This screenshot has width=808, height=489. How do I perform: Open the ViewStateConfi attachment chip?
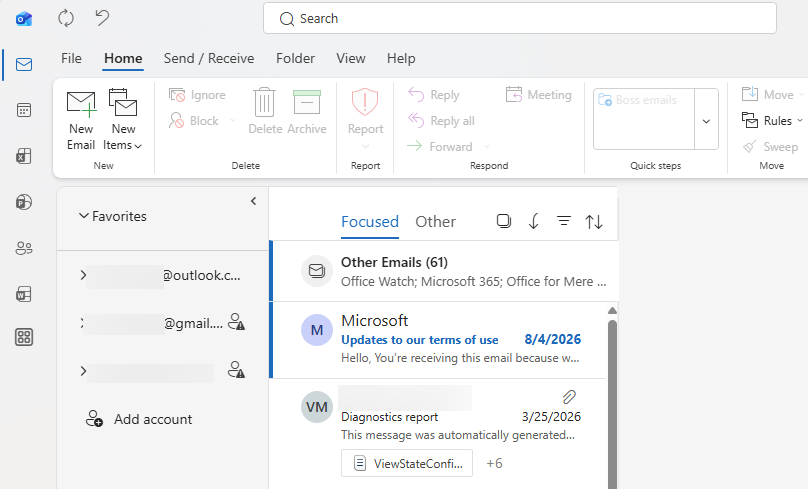tap(407, 463)
